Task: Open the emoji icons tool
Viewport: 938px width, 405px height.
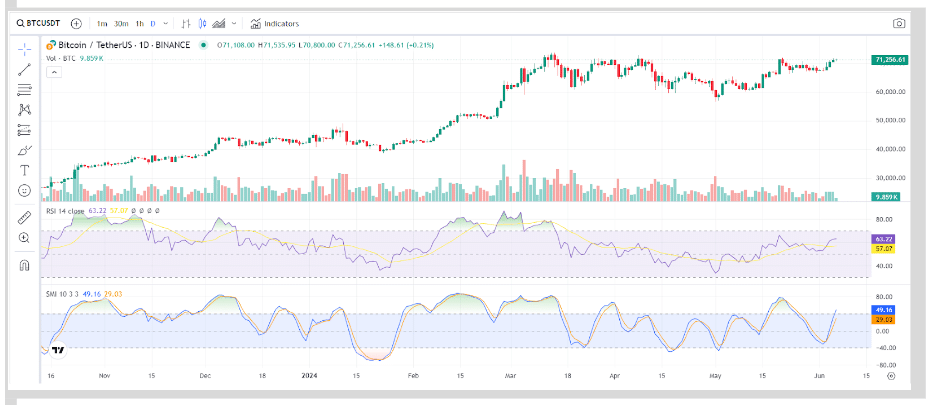Action: pos(25,190)
